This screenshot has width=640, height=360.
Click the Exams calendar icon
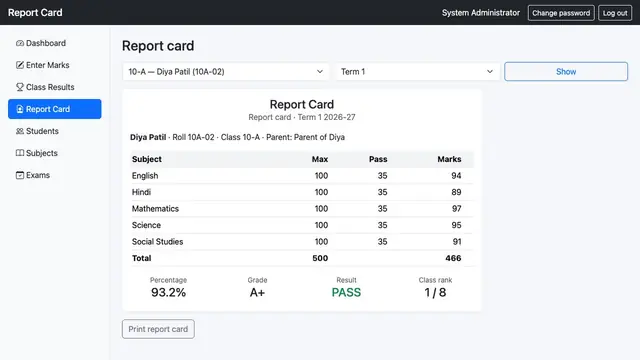[20, 175]
